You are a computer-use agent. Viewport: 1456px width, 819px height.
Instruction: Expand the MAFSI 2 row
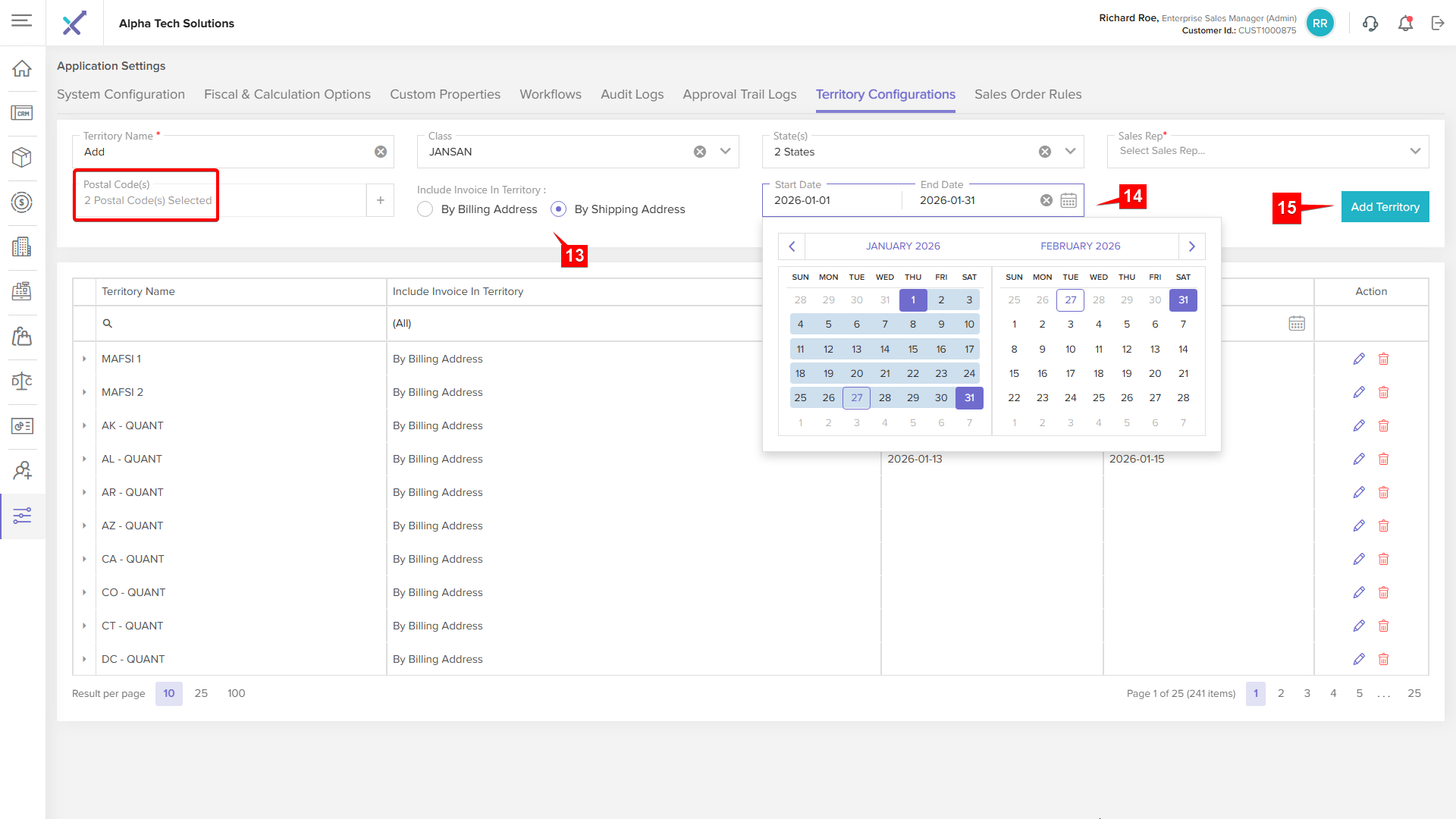[x=84, y=392]
